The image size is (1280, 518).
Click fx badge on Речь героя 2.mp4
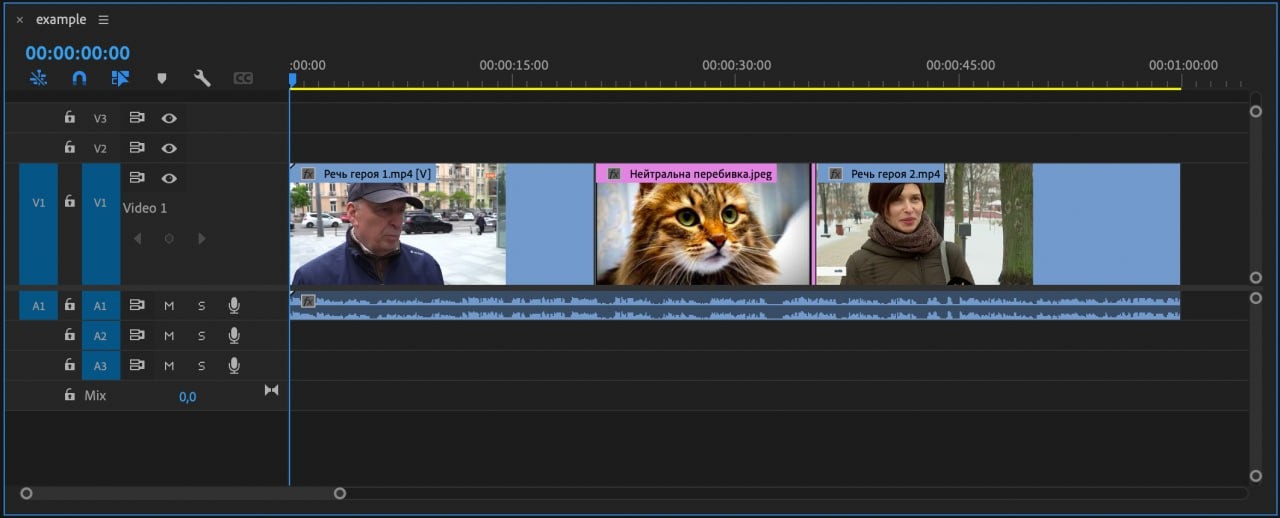point(835,174)
